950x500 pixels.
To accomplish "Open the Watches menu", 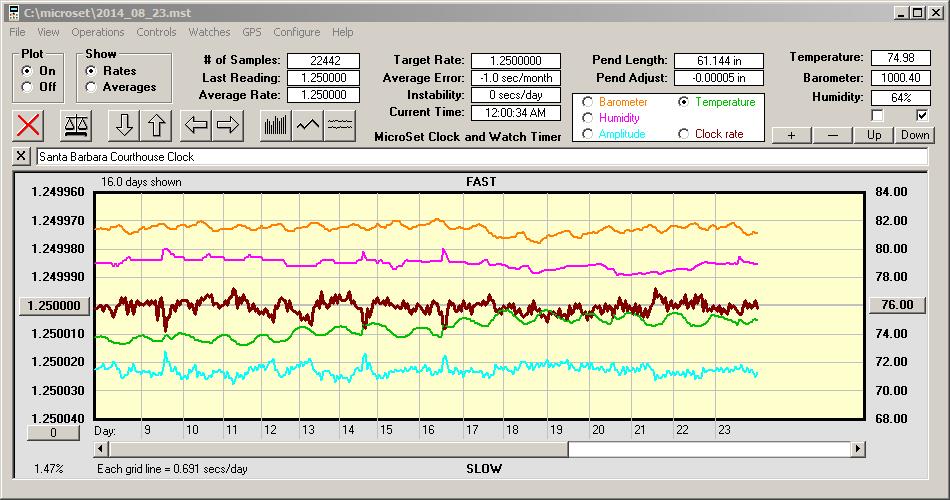I will [209, 32].
